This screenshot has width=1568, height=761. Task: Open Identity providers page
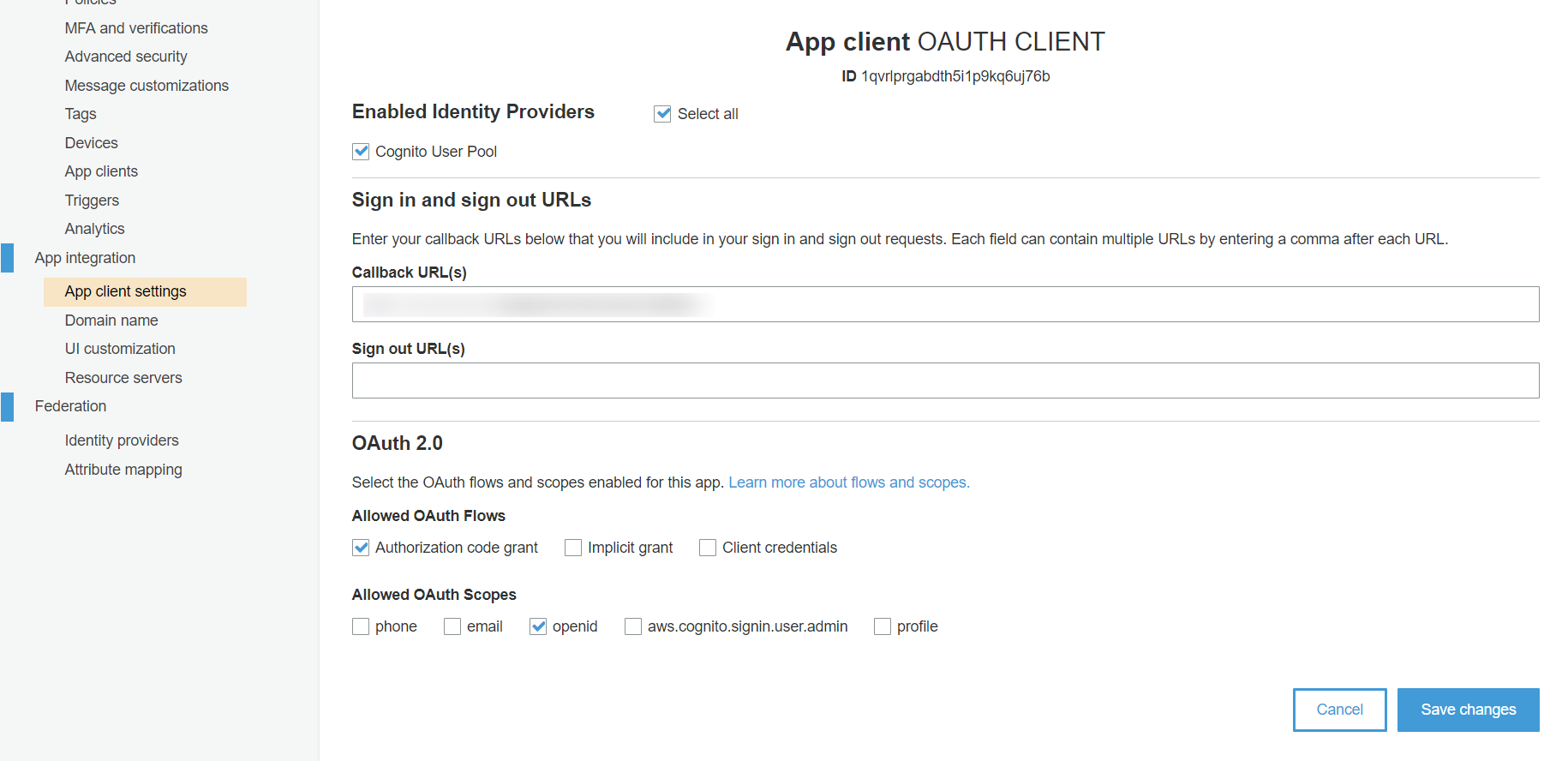[x=122, y=440]
